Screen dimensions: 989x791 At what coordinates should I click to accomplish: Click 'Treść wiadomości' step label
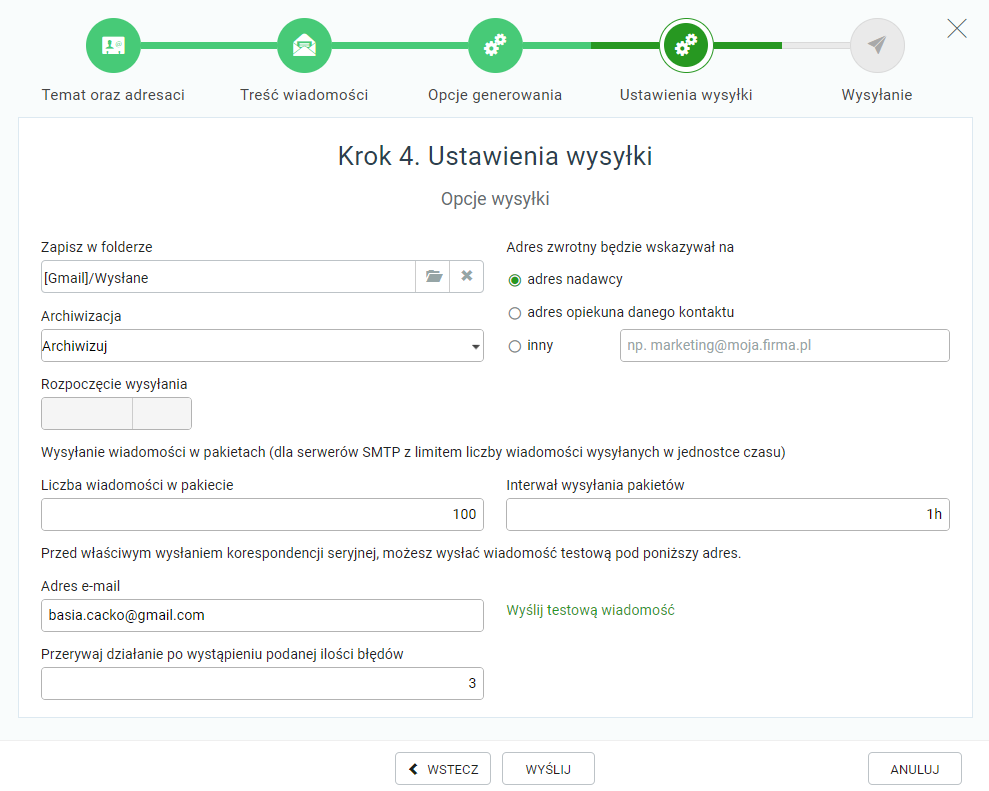click(304, 95)
